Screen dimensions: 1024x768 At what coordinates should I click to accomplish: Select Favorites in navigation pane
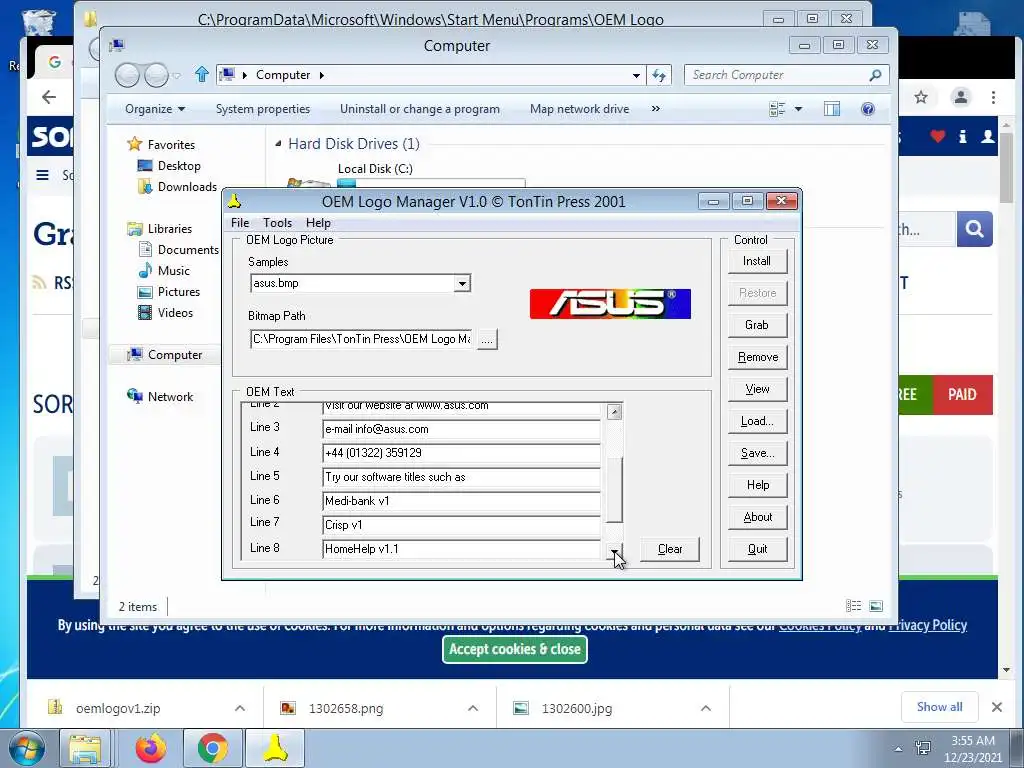tap(170, 144)
